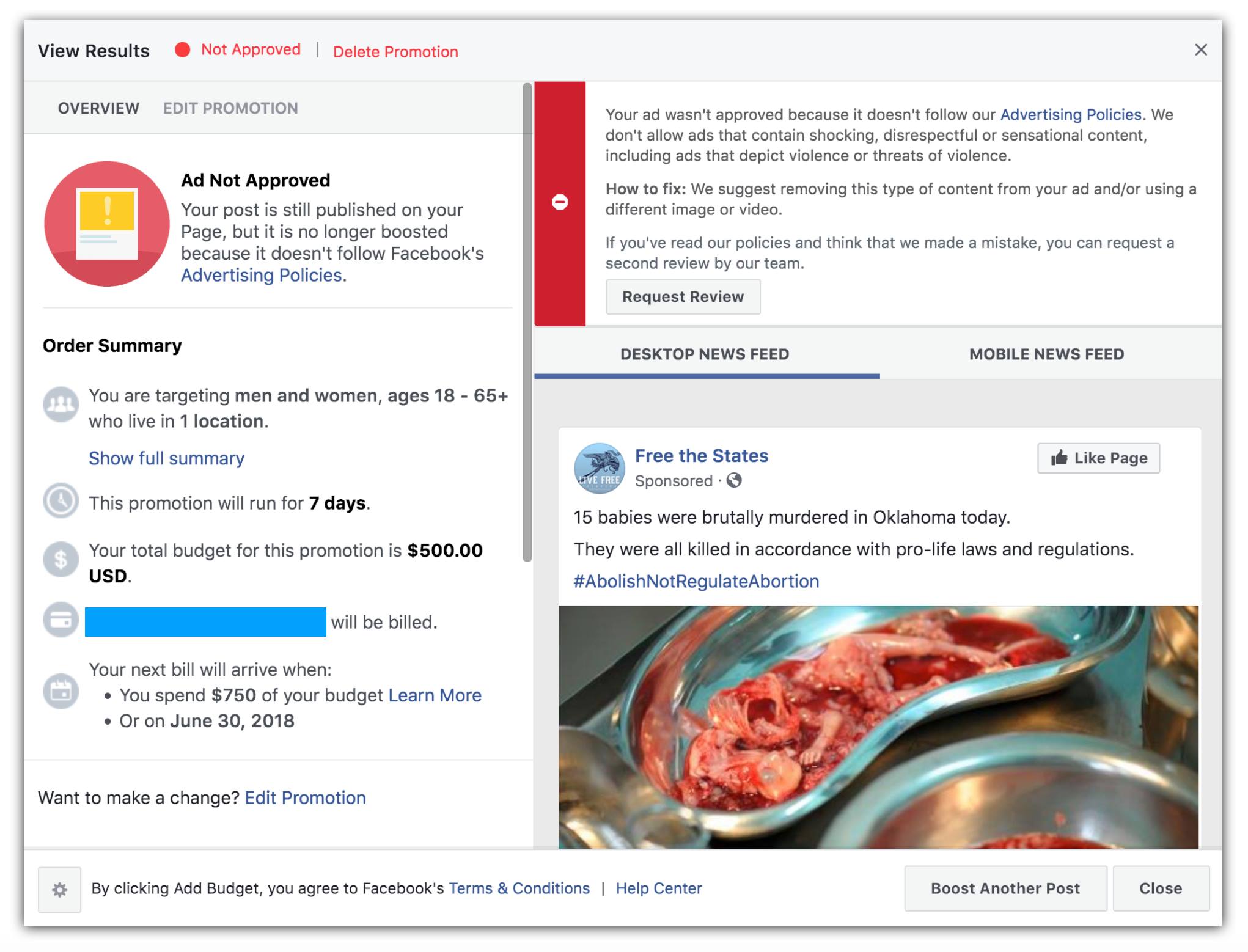Click the settings gear icon
Viewport: 1248px width, 952px height.
coord(59,890)
